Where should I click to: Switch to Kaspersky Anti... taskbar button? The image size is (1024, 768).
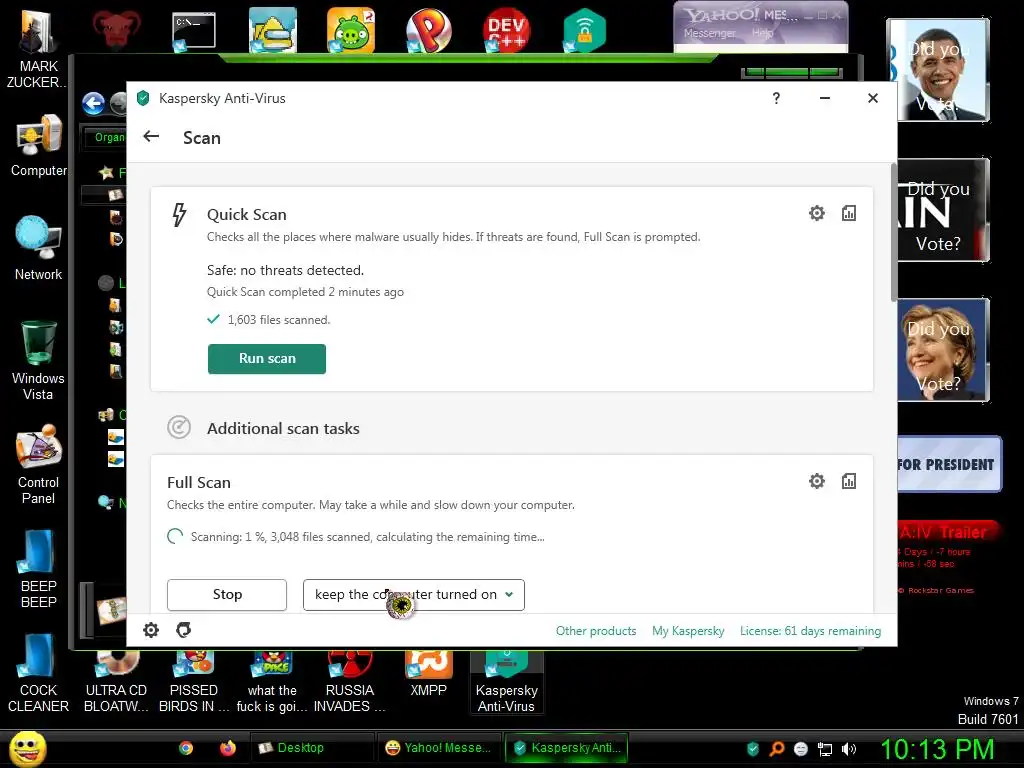567,748
